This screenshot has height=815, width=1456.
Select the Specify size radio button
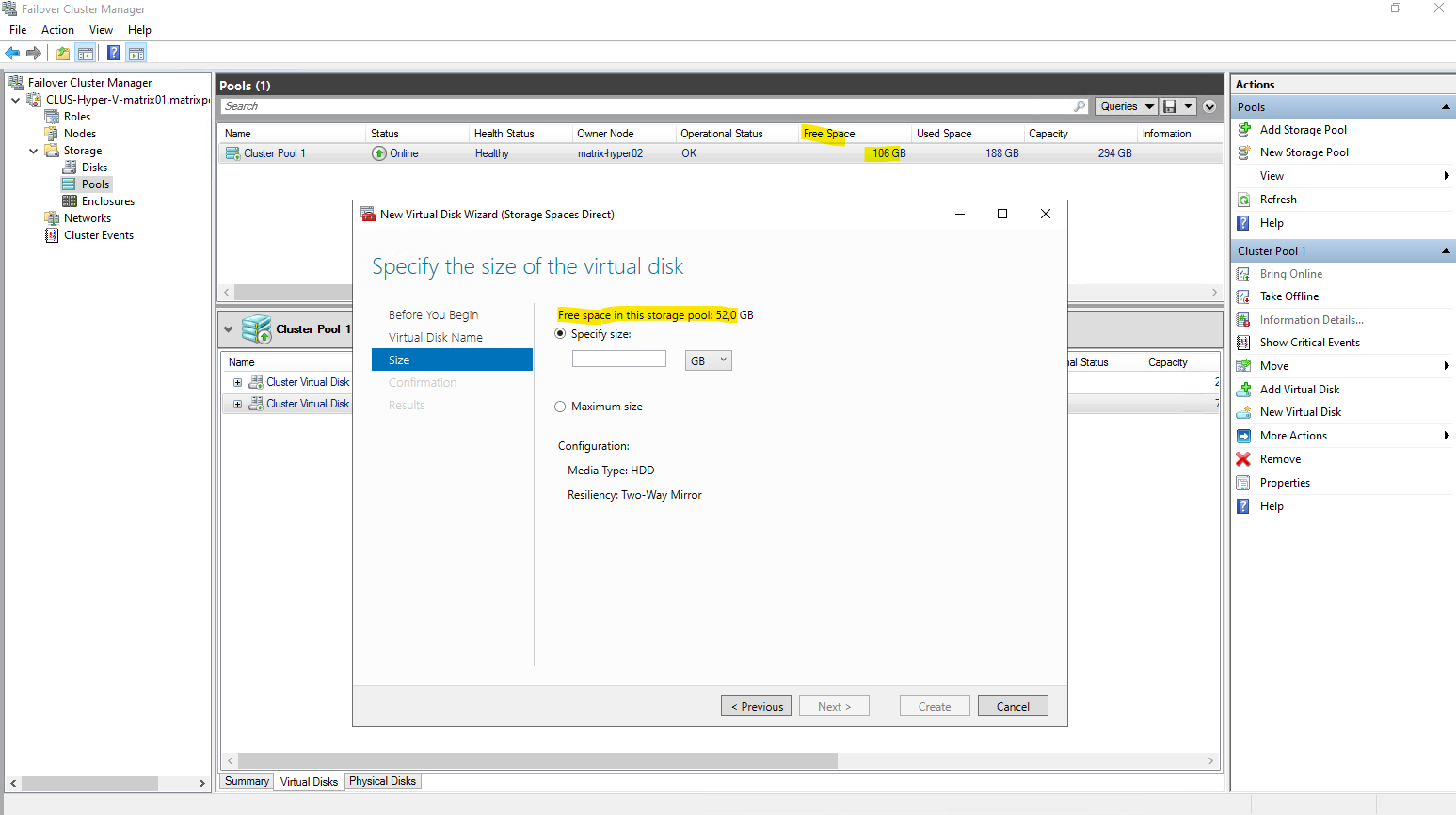coord(561,334)
